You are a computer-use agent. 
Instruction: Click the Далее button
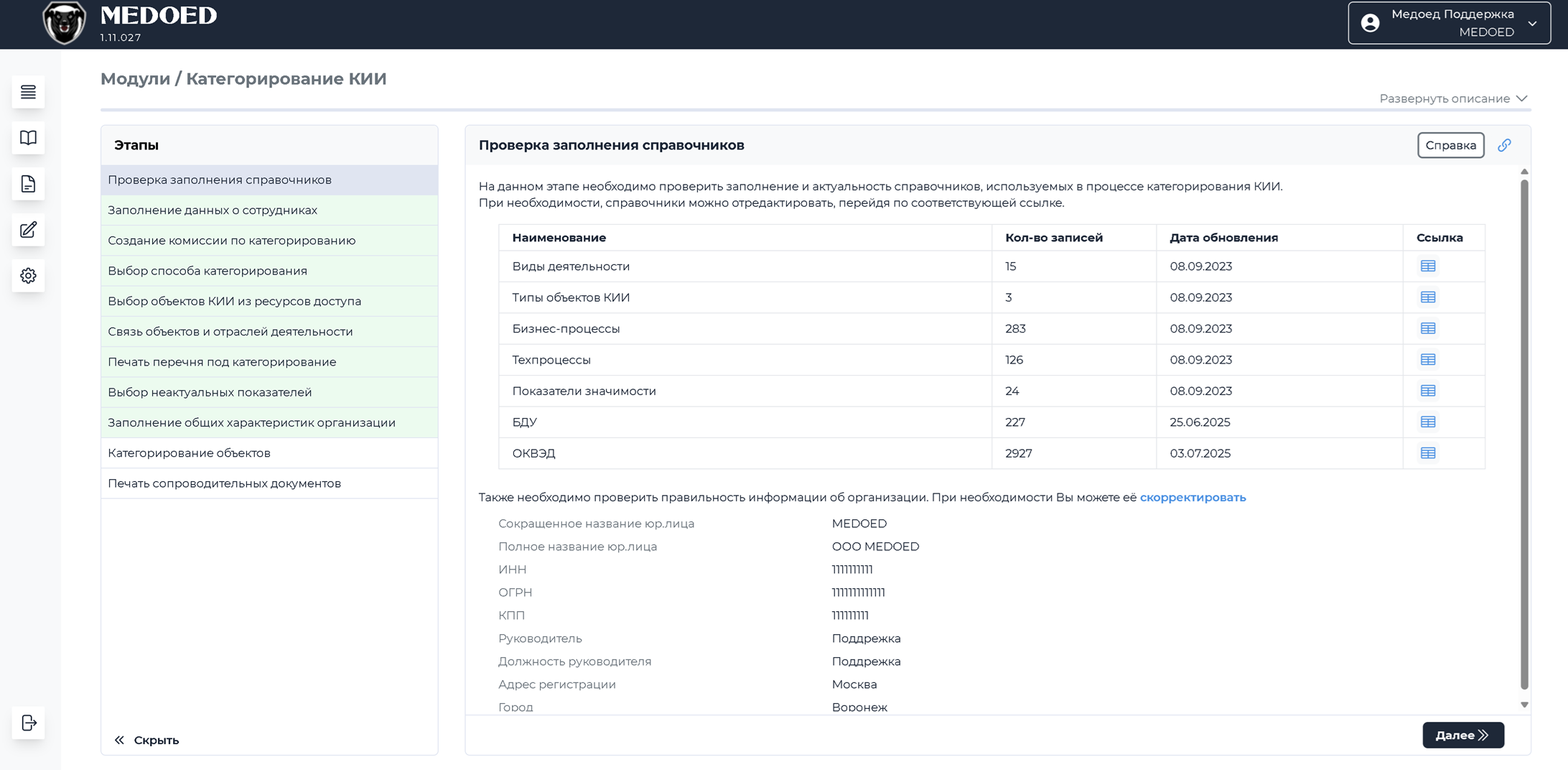coord(1463,735)
